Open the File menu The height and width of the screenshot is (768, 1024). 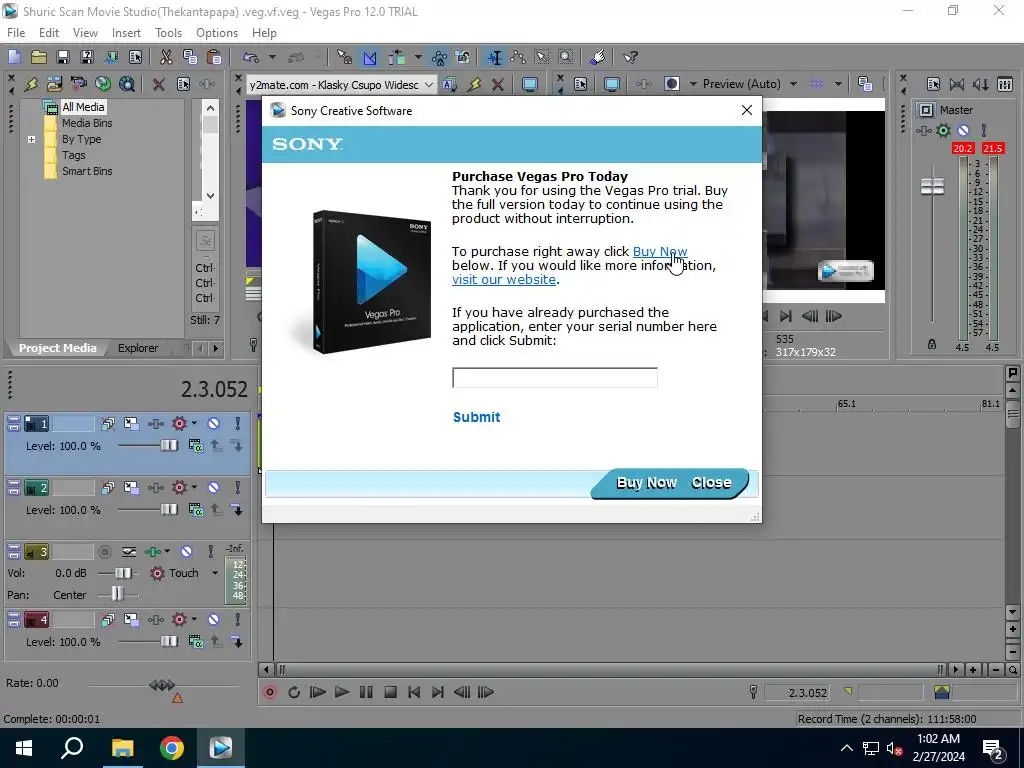(x=16, y=33)
